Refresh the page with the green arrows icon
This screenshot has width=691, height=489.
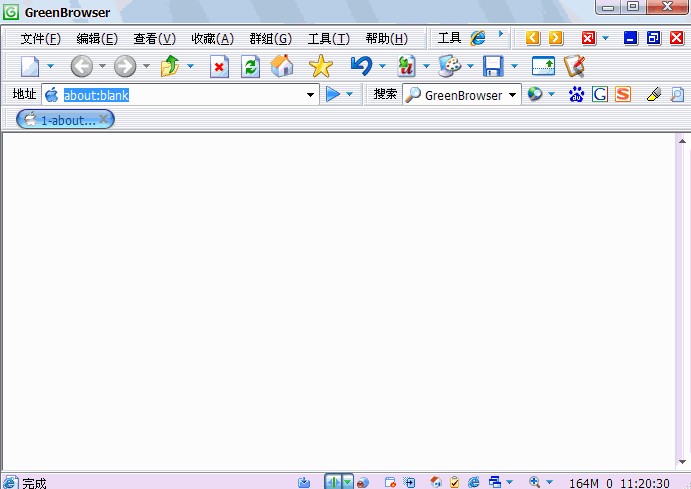coord(250,67)
